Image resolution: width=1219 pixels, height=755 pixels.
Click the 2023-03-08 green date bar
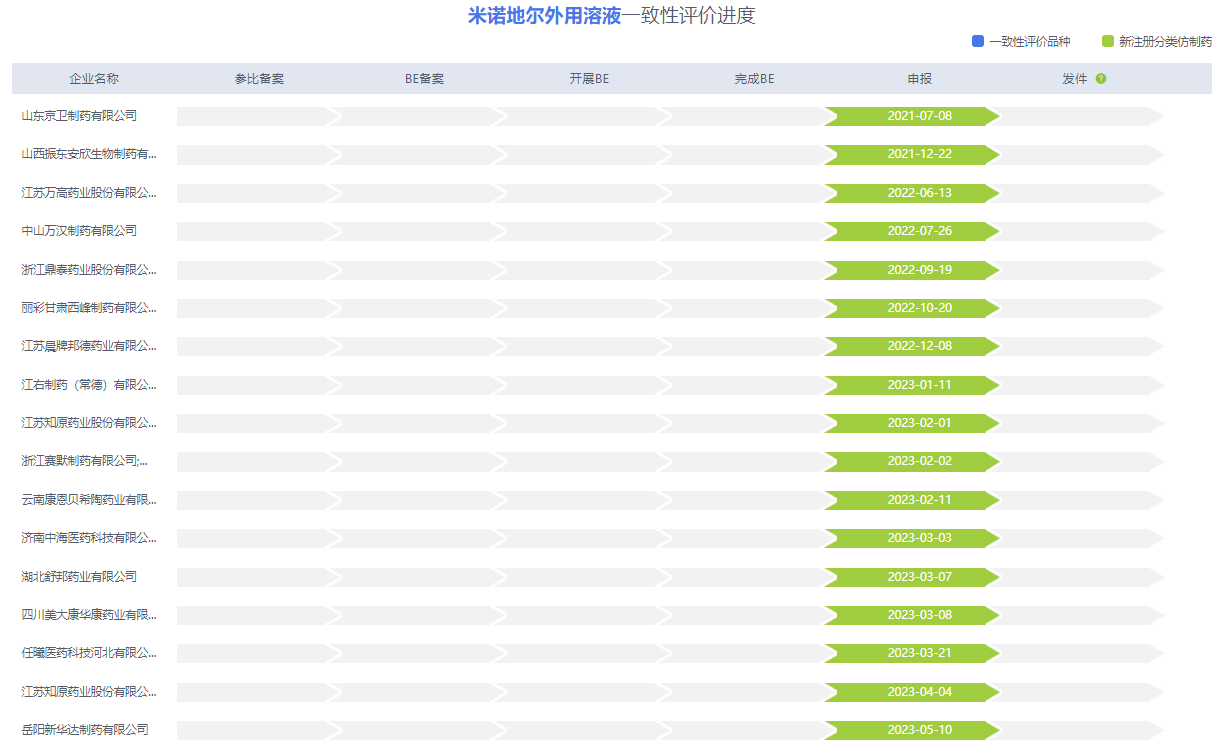(x=912, y=615)
